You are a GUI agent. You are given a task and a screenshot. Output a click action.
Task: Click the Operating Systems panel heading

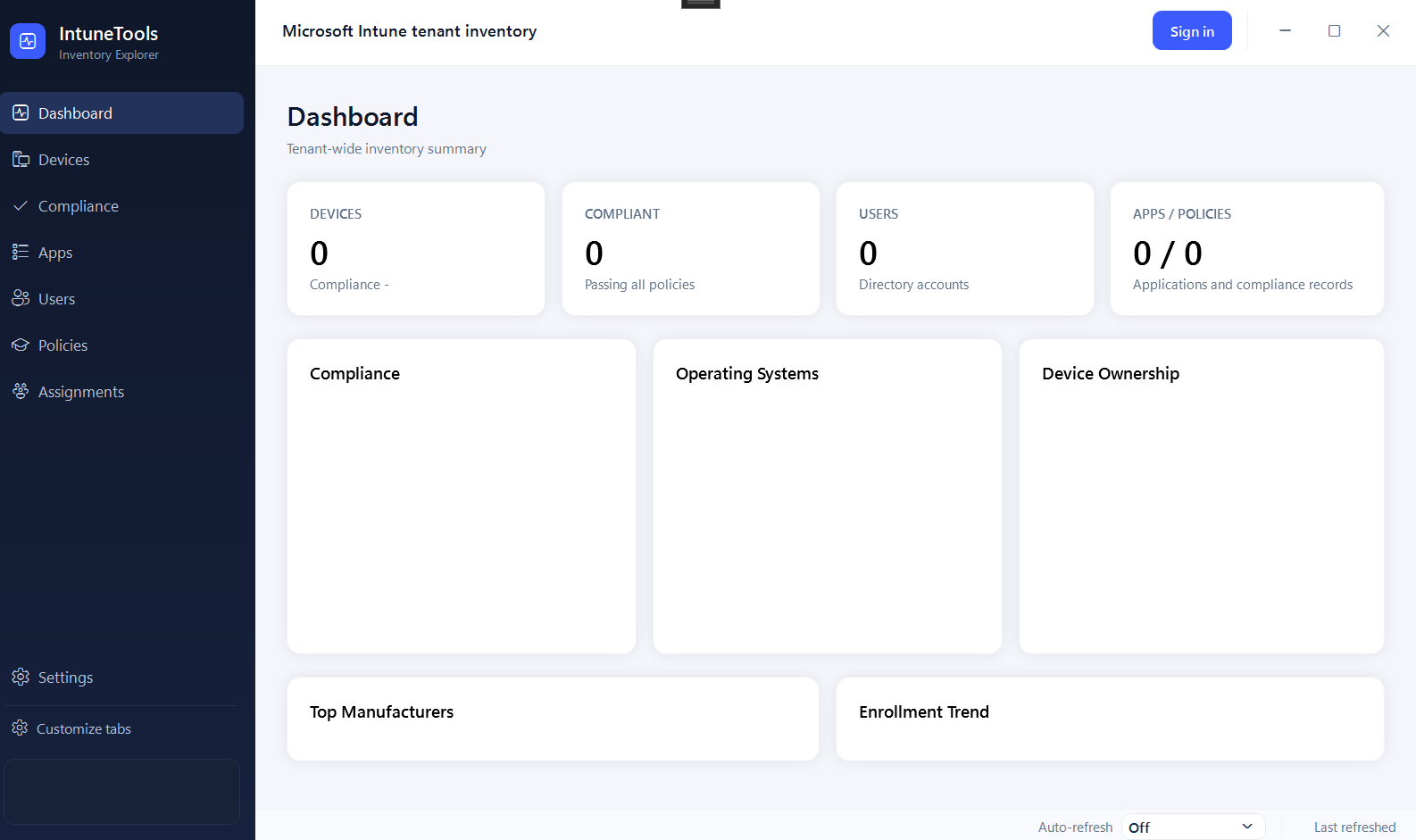pyautogui.click(x=747, y=374)
